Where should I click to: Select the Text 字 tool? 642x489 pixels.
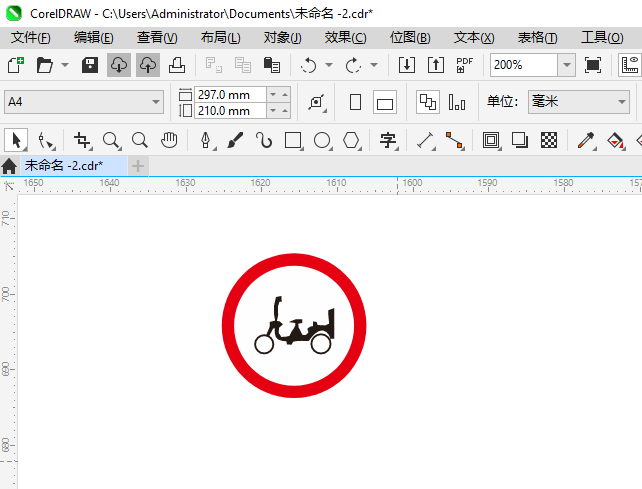pos(388,140)
